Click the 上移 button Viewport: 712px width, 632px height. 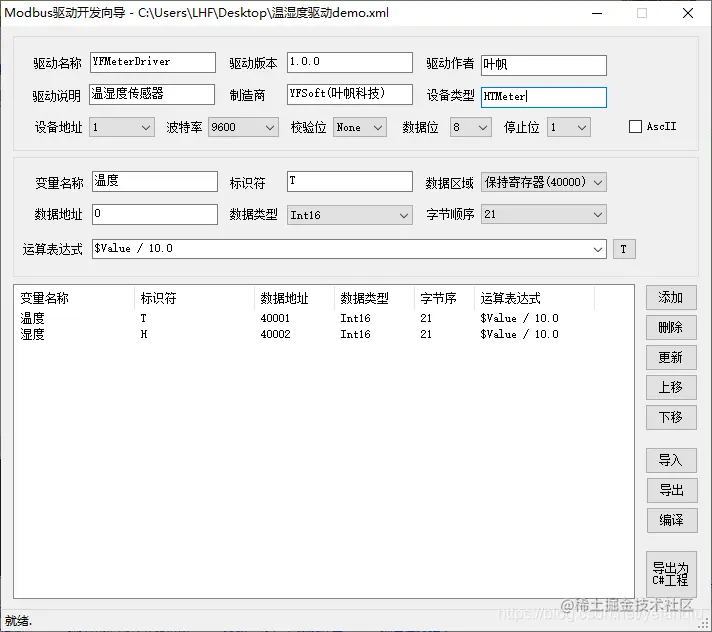(671, 387)
